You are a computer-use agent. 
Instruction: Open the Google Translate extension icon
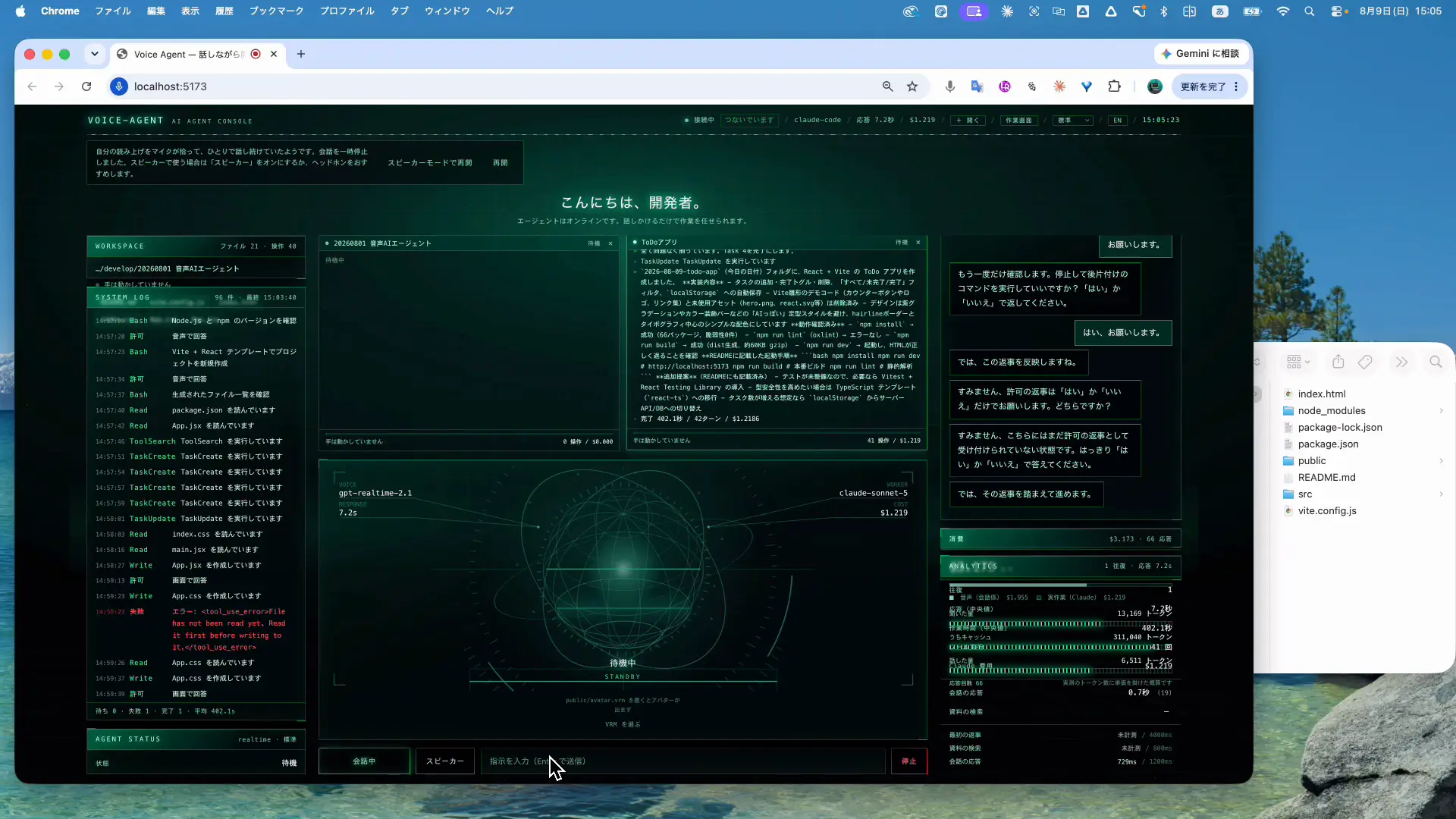click(977, 86)
